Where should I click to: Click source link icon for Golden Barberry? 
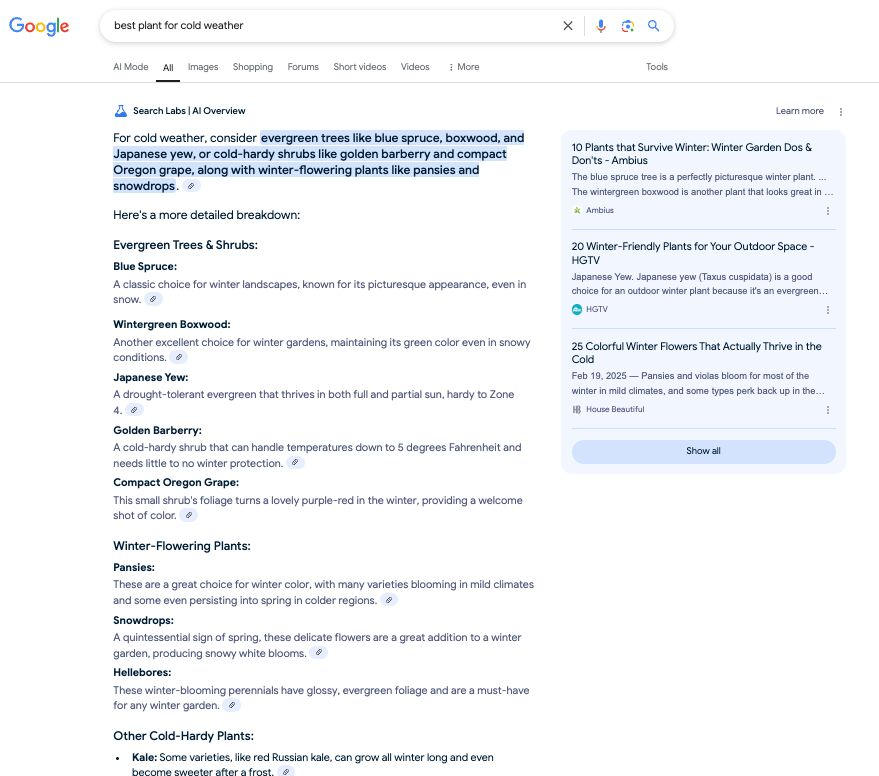(295, 463)
